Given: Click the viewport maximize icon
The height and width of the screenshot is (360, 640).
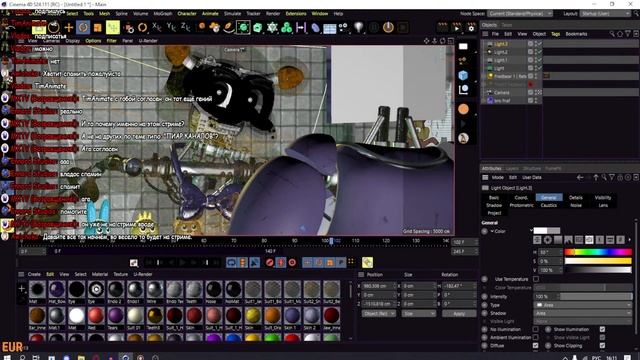Looking at the screenshot, I should pos(451,41).
